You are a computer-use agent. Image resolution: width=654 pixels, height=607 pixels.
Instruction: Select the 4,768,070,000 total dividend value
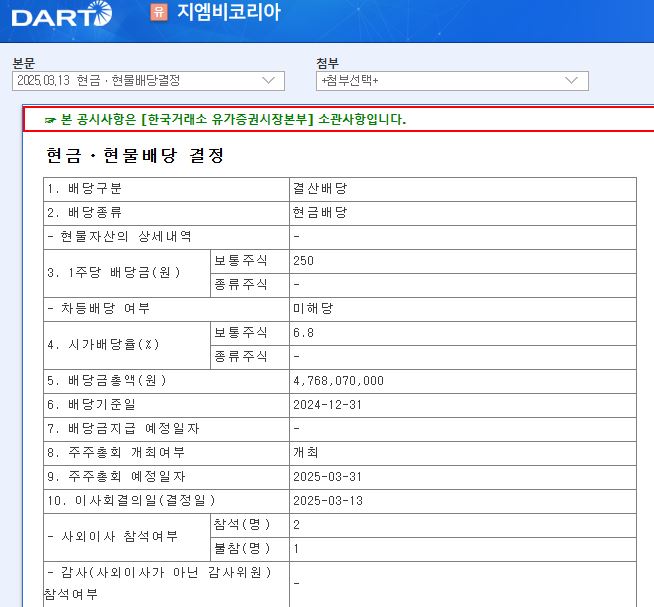pyautogui.click(x=338, y=381)
